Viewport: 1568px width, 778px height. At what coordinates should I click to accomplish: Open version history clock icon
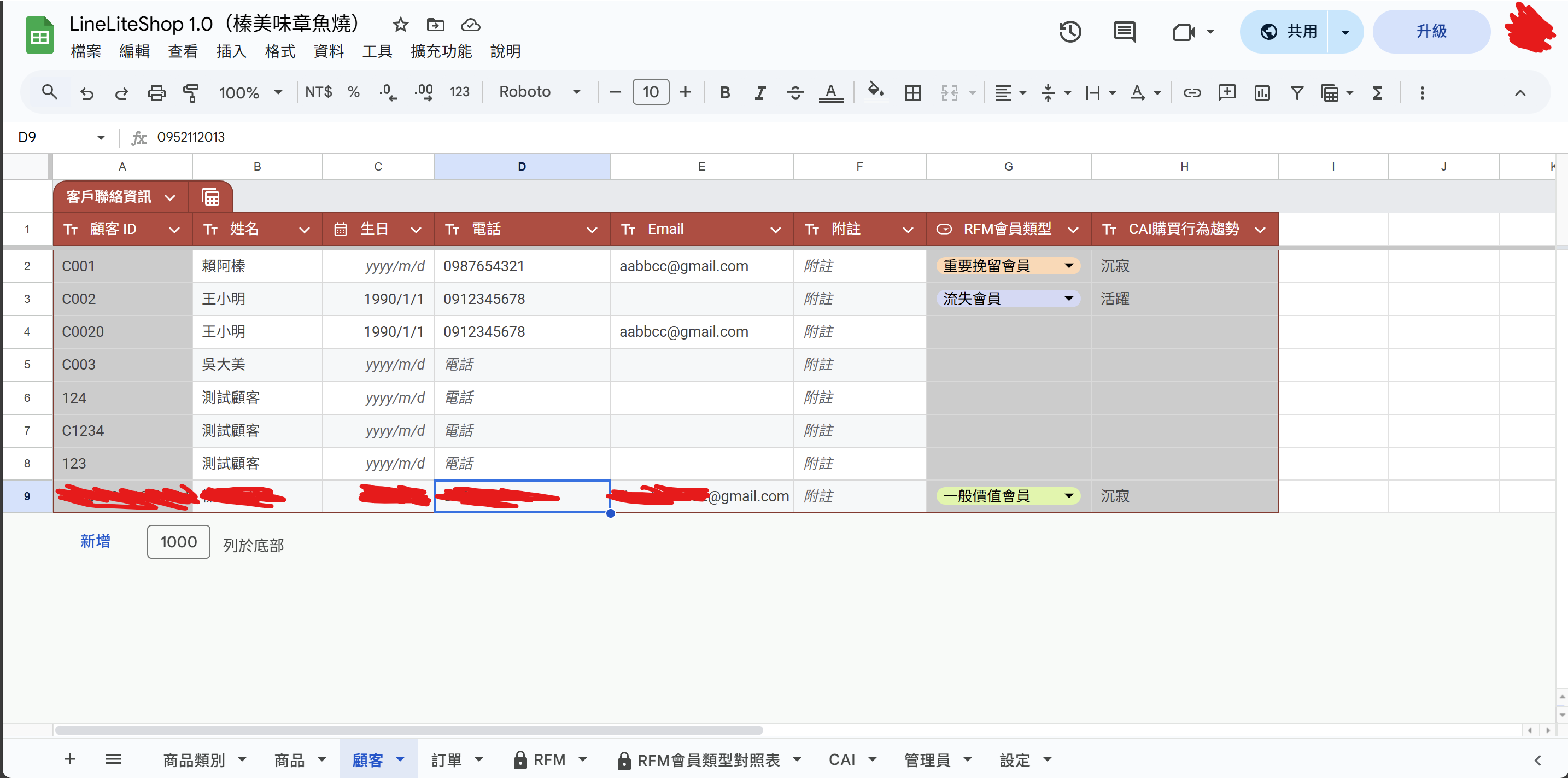click(x=1069, y=32)
